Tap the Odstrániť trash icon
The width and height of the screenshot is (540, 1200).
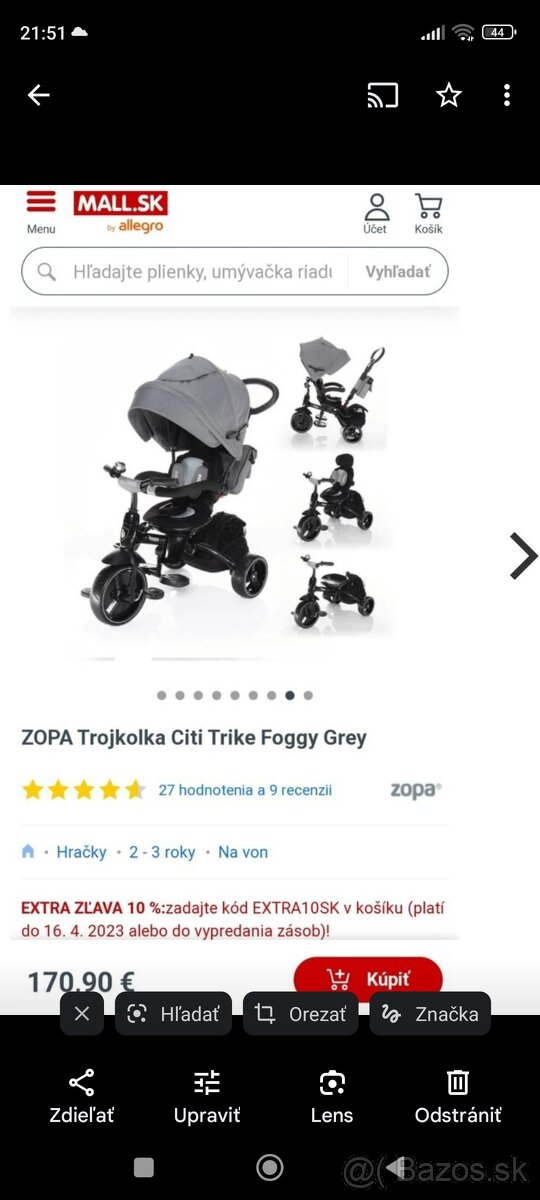(x=458, y=1096)
